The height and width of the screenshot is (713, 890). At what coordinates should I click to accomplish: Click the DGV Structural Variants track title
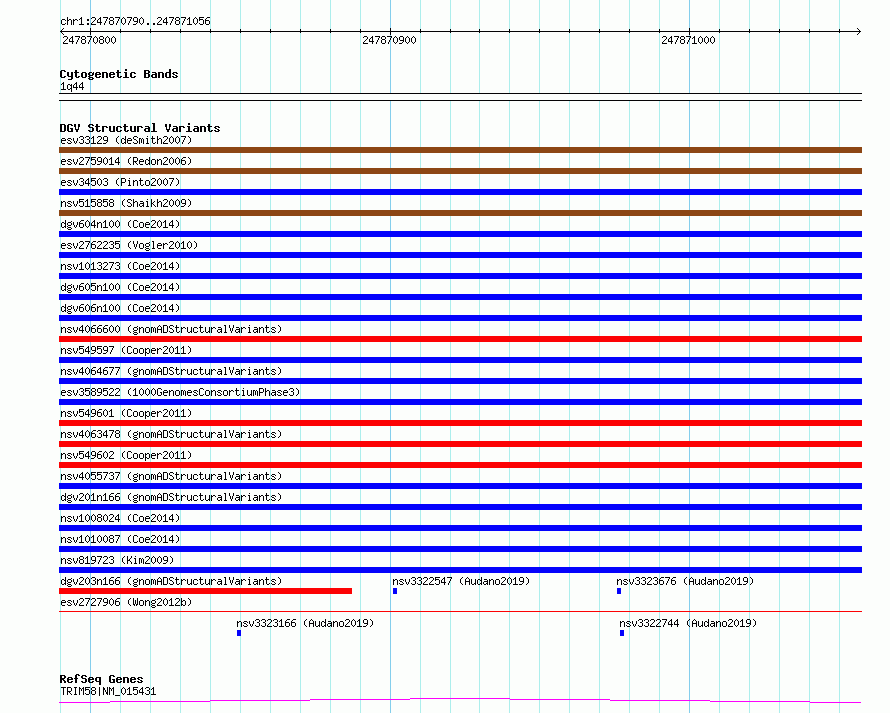tap(140, 128)
